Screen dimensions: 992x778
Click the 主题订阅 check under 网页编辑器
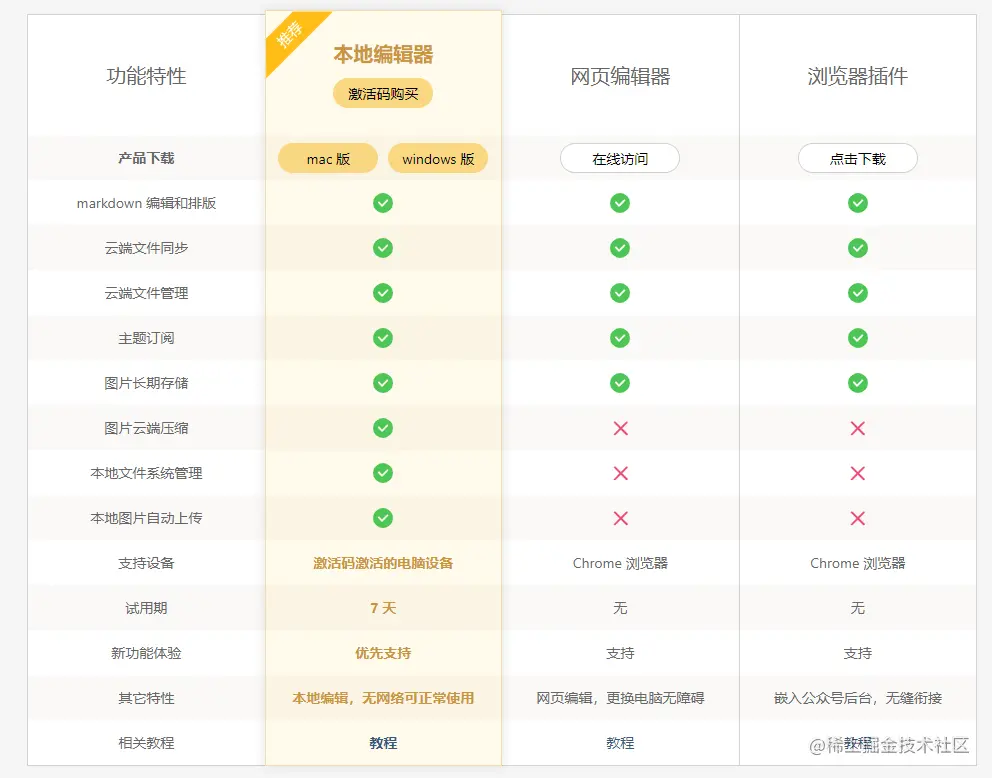point(620,338)
